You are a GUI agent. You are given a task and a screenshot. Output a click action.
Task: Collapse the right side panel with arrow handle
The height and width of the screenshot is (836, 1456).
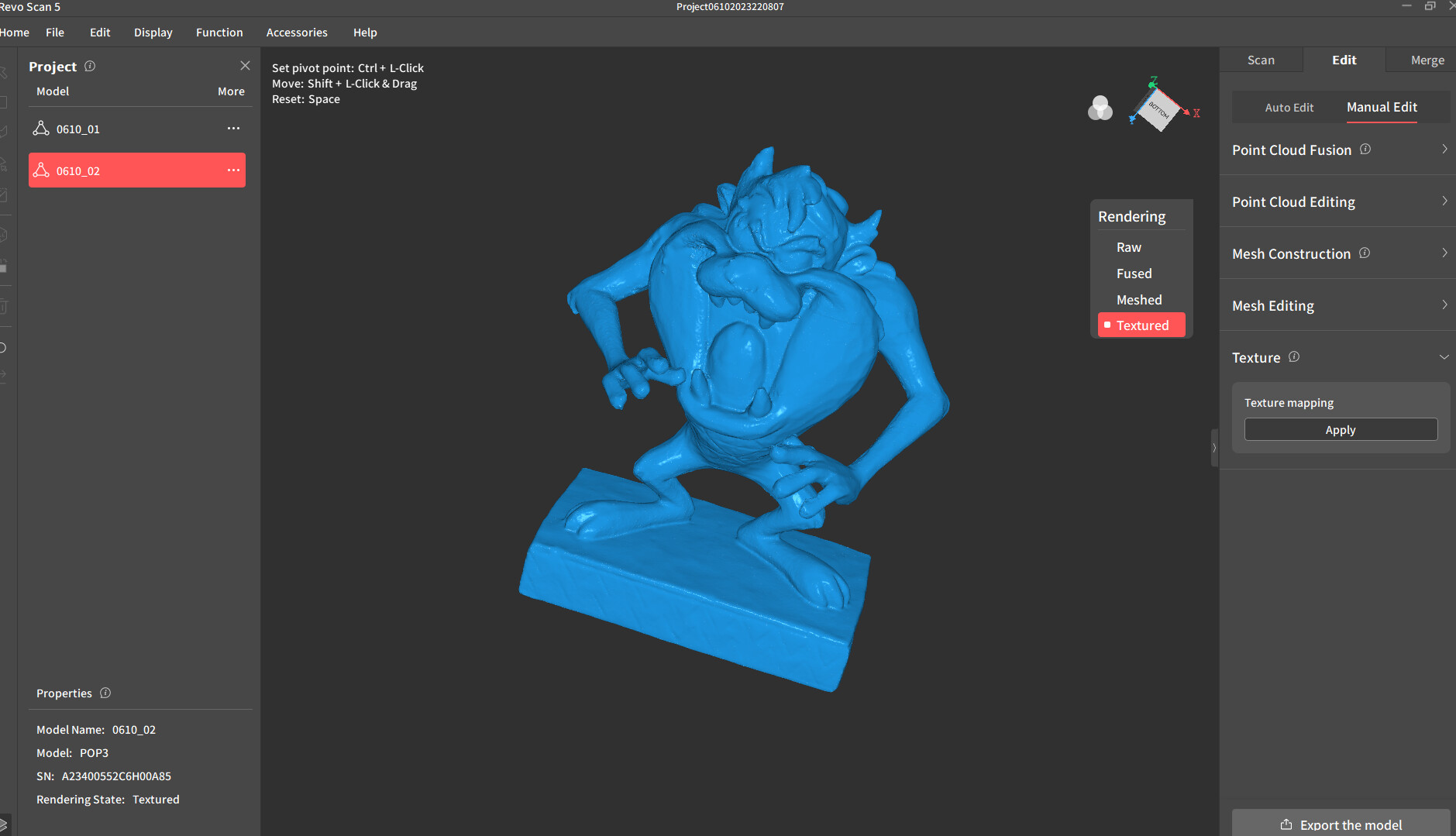click(1214, 448)
